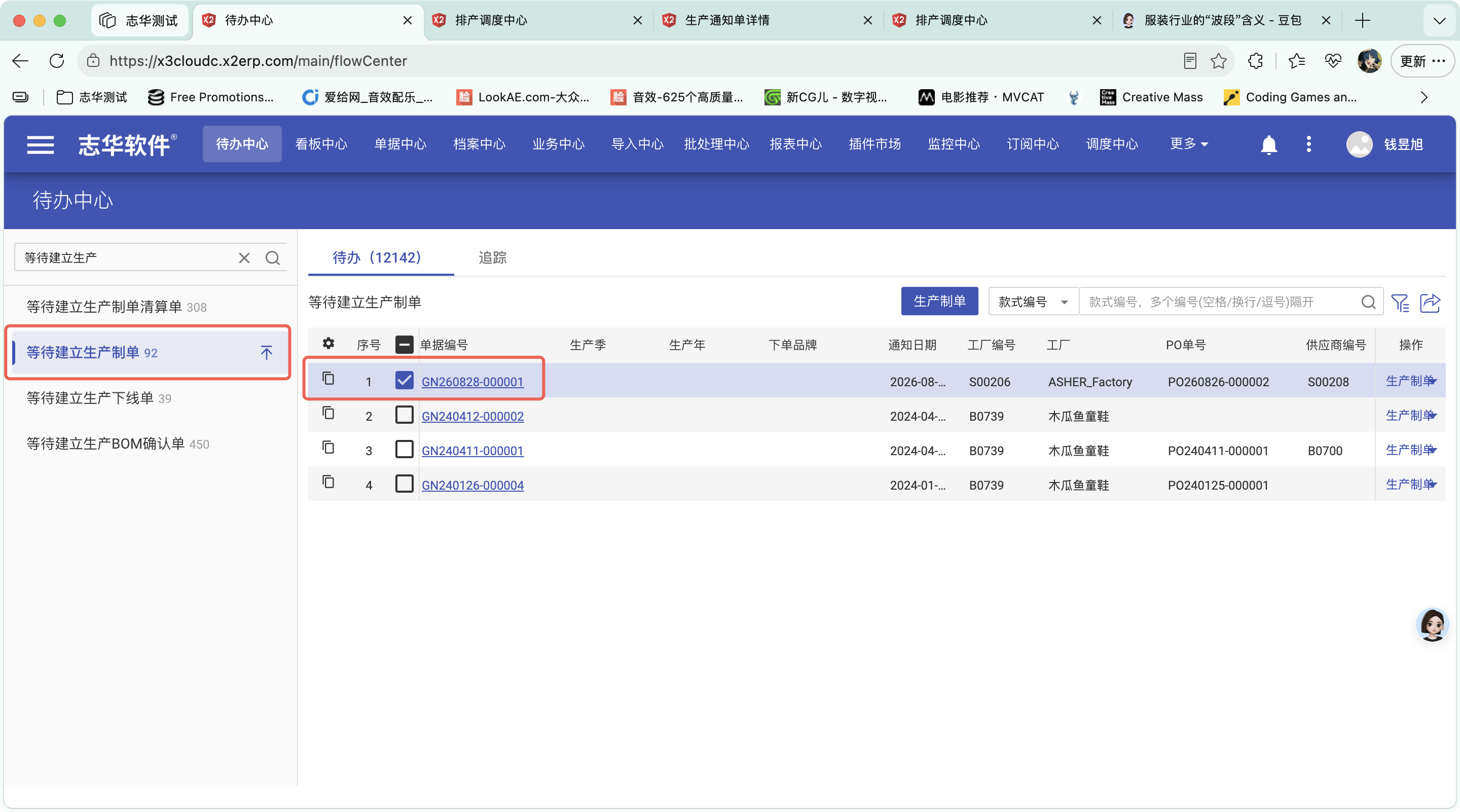Image resolution: width=1460 pixels, height=812 pixels.
Task: Clear the 等待建立生产 search text
Action: [x=244, y=258]
